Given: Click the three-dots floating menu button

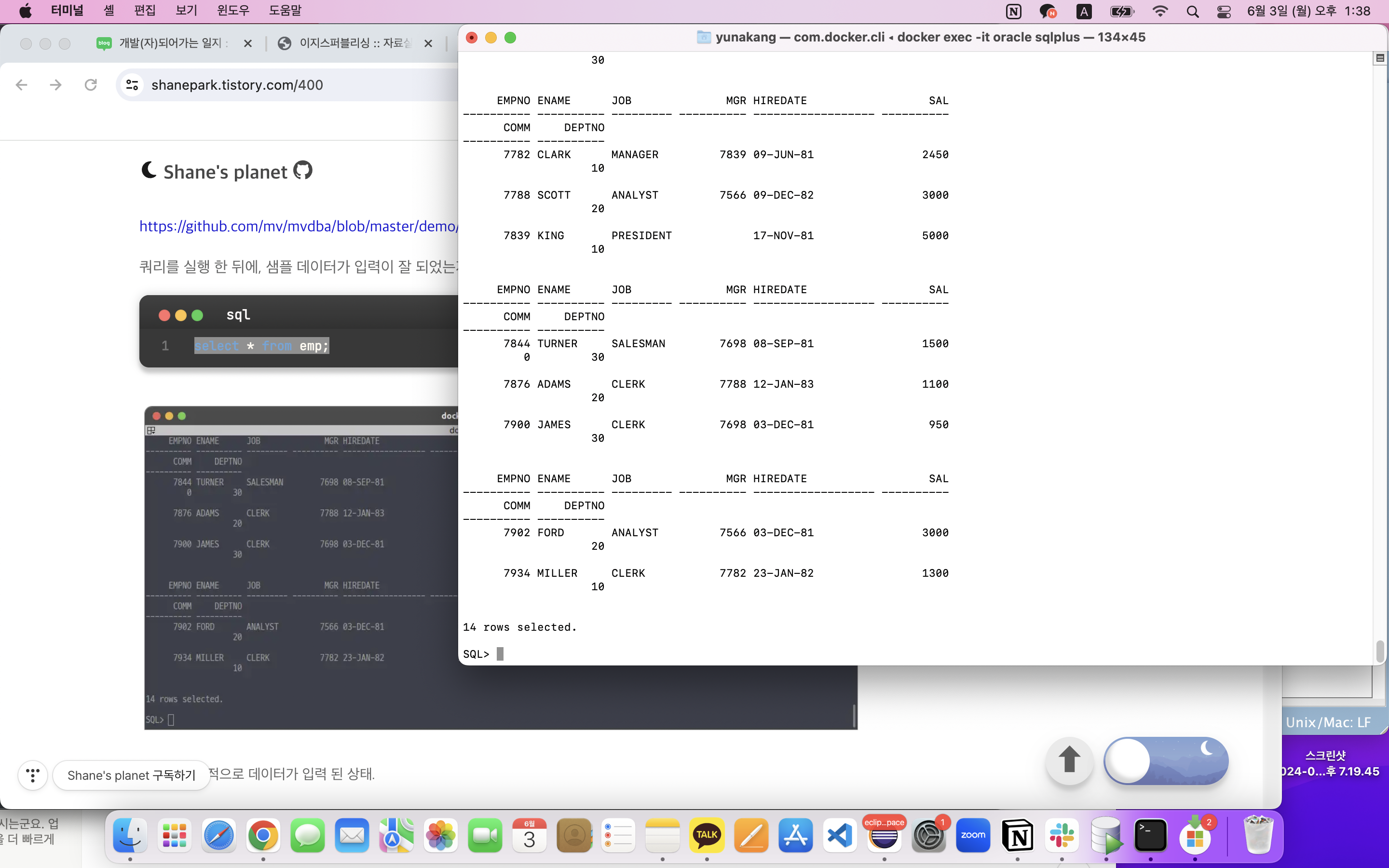Looking at the screenshot, I should (33, 775).
